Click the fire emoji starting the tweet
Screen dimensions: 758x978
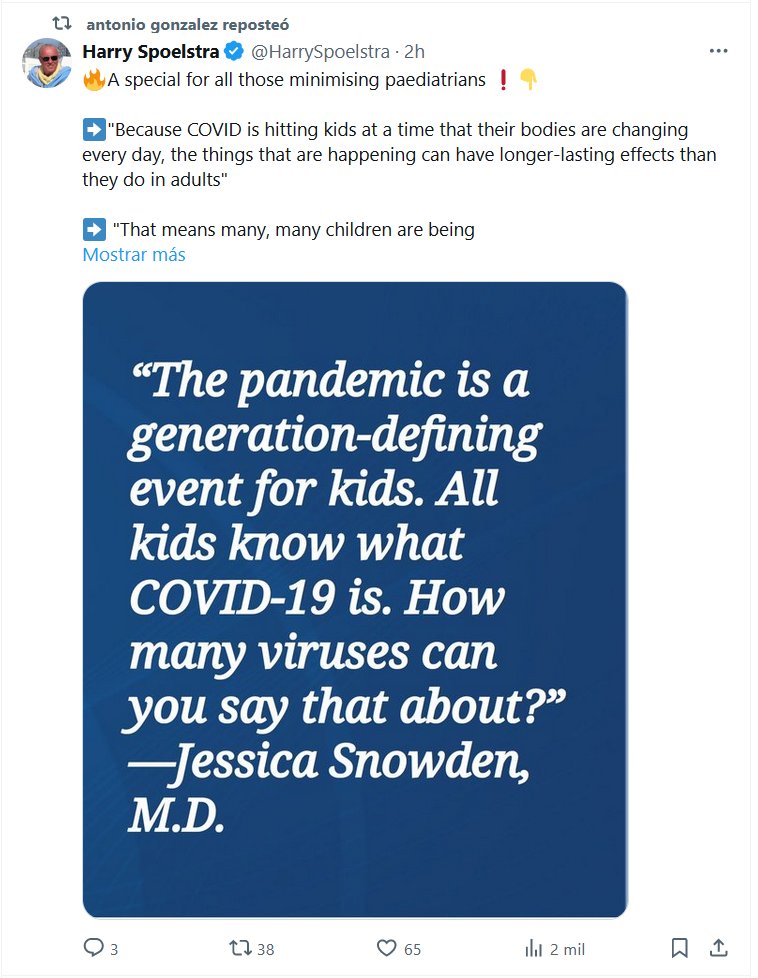(x=94, y=81)
